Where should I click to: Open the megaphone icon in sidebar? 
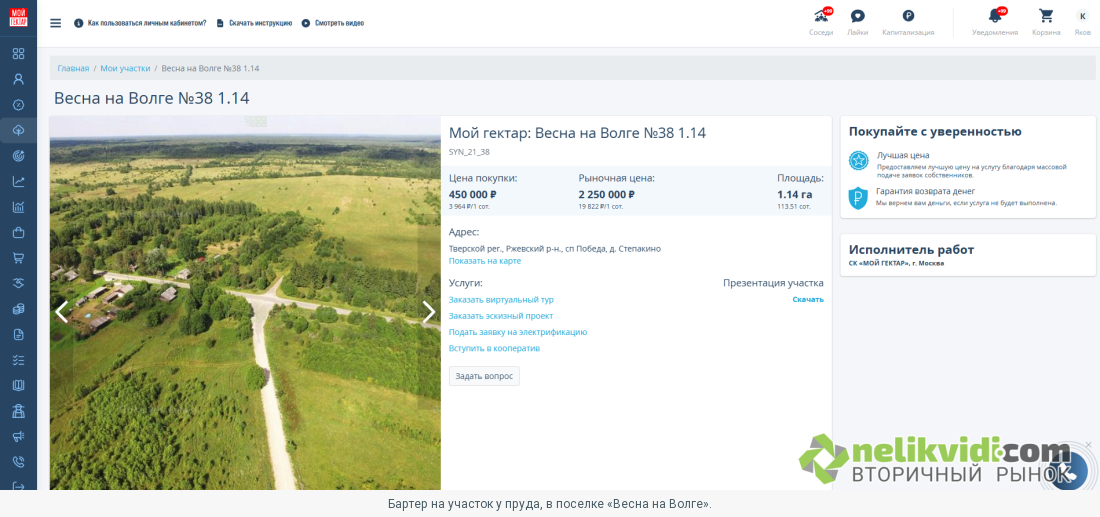[18, 436]
